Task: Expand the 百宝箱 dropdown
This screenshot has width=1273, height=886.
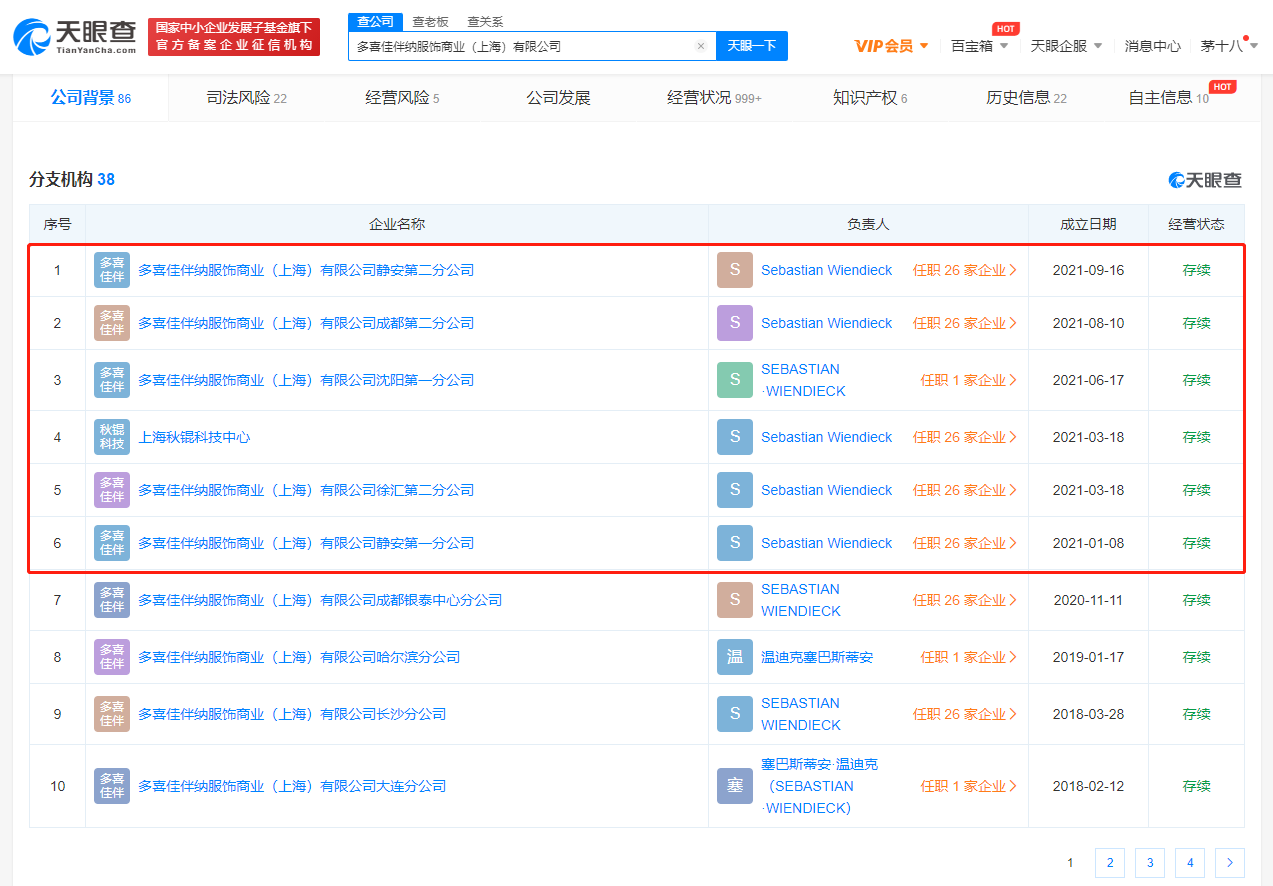Action: (979, 46)
